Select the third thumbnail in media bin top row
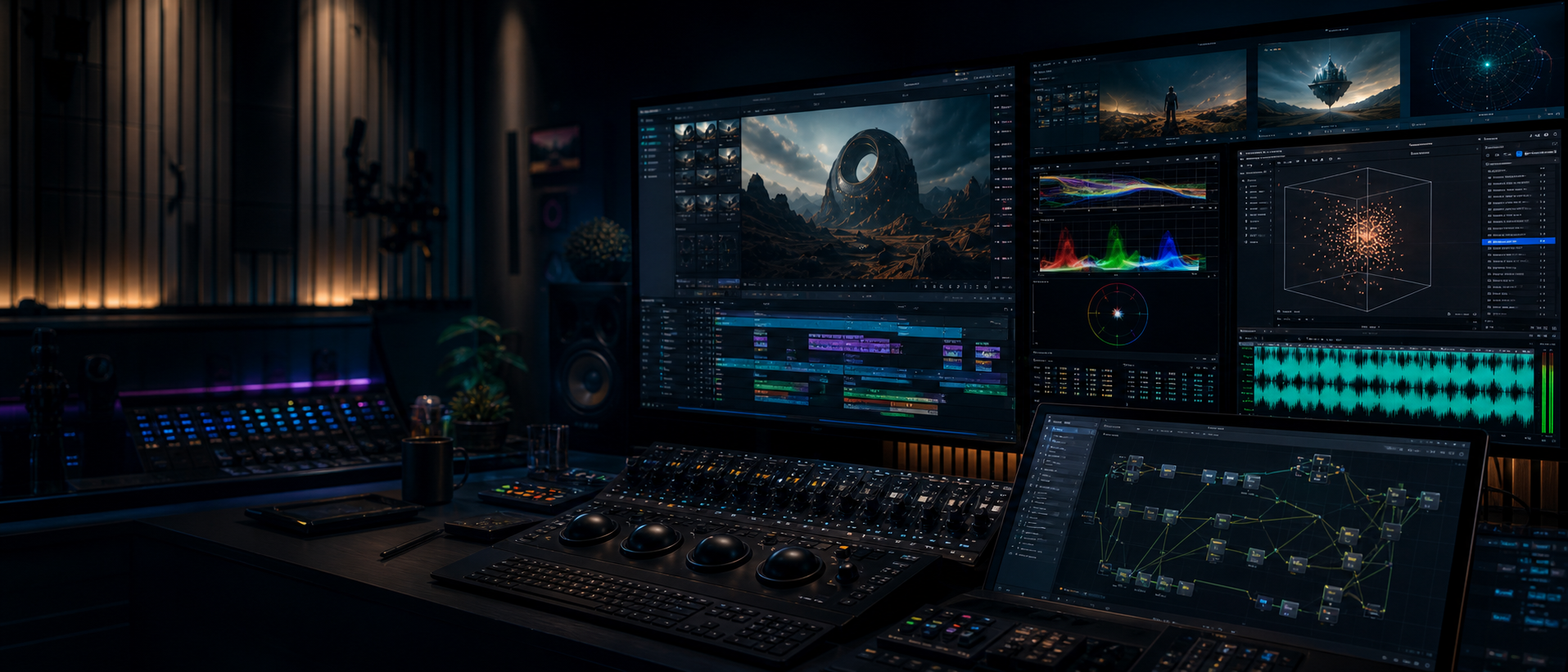1568x672 pixels. 728,130
